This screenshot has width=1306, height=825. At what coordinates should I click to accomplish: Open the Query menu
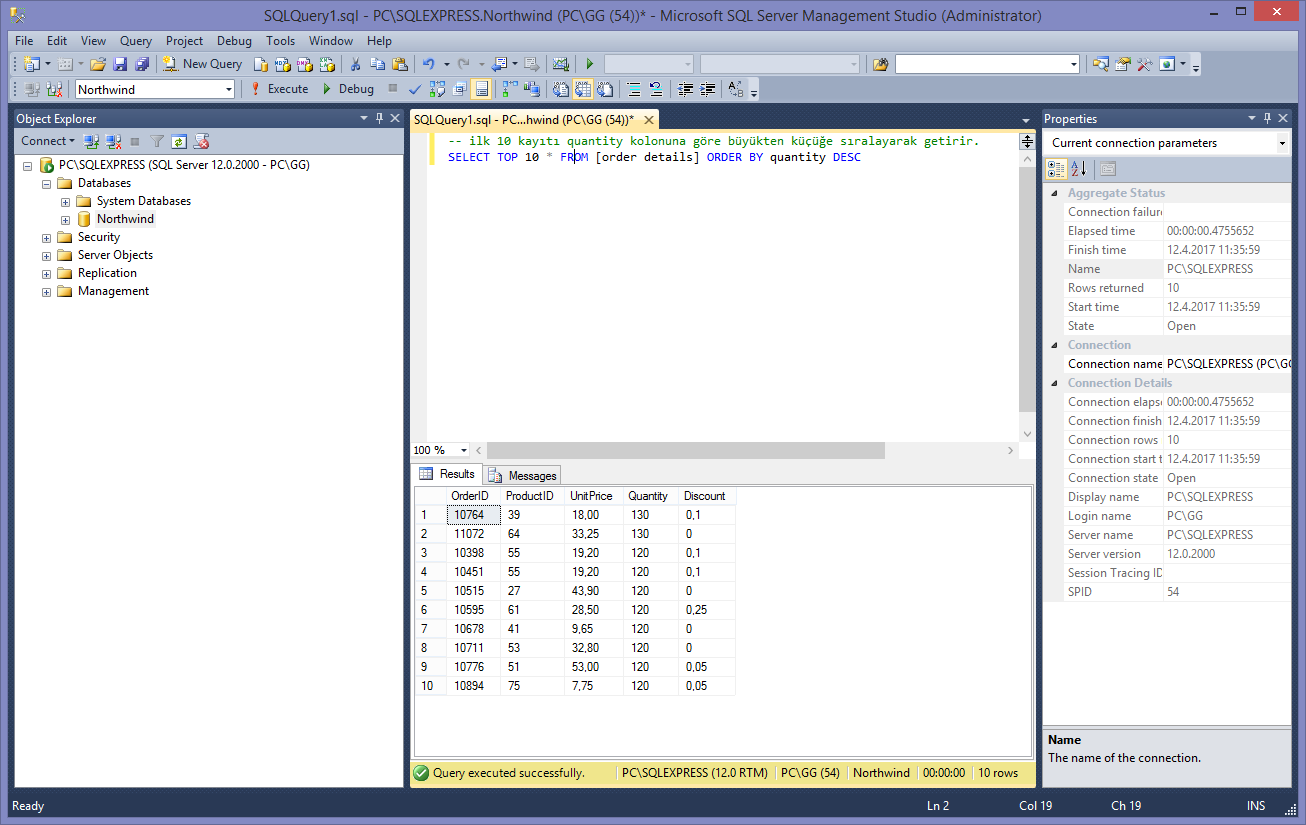(136, 41)
